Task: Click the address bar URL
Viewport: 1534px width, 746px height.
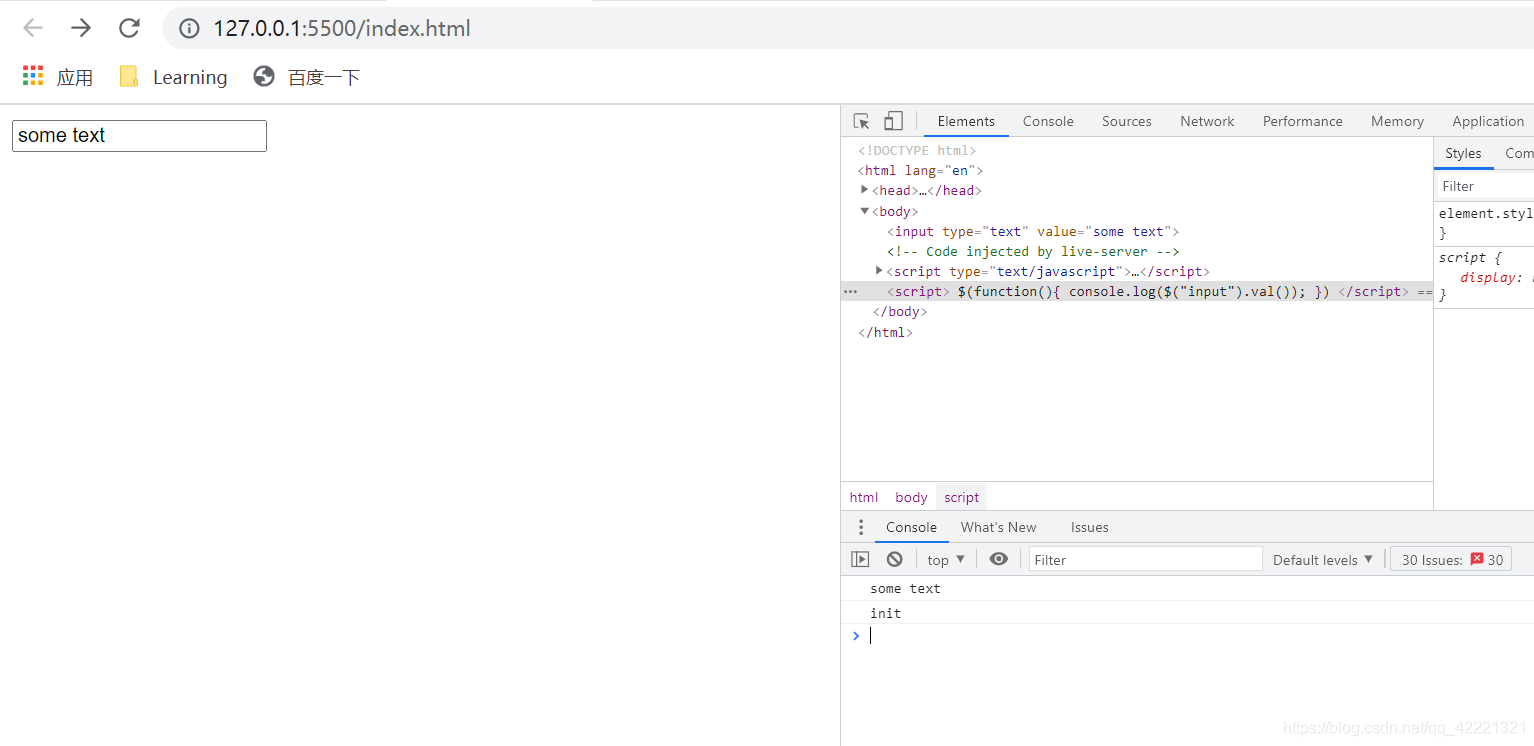Action: pos(341,29)
